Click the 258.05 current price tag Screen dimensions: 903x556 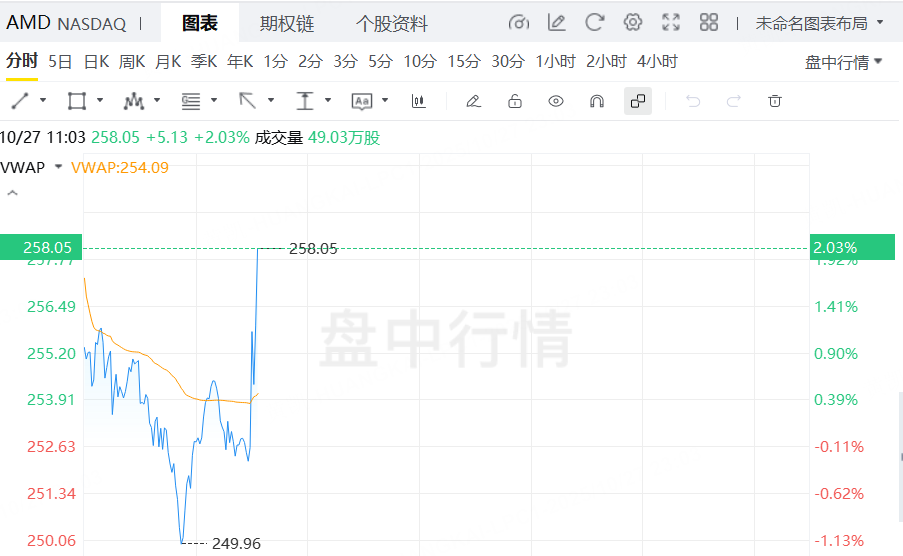[41, 247]
